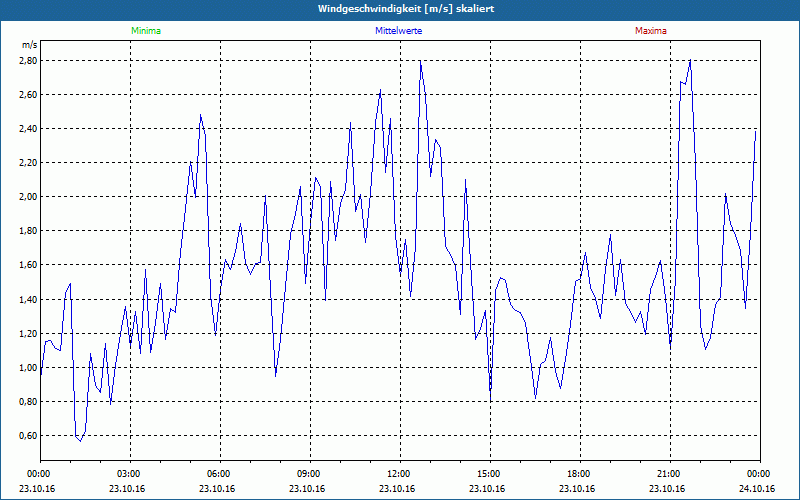This screenshot has width=800, height=500.
Task: Click the 15:00 time axis label
Action: [489, 474]
